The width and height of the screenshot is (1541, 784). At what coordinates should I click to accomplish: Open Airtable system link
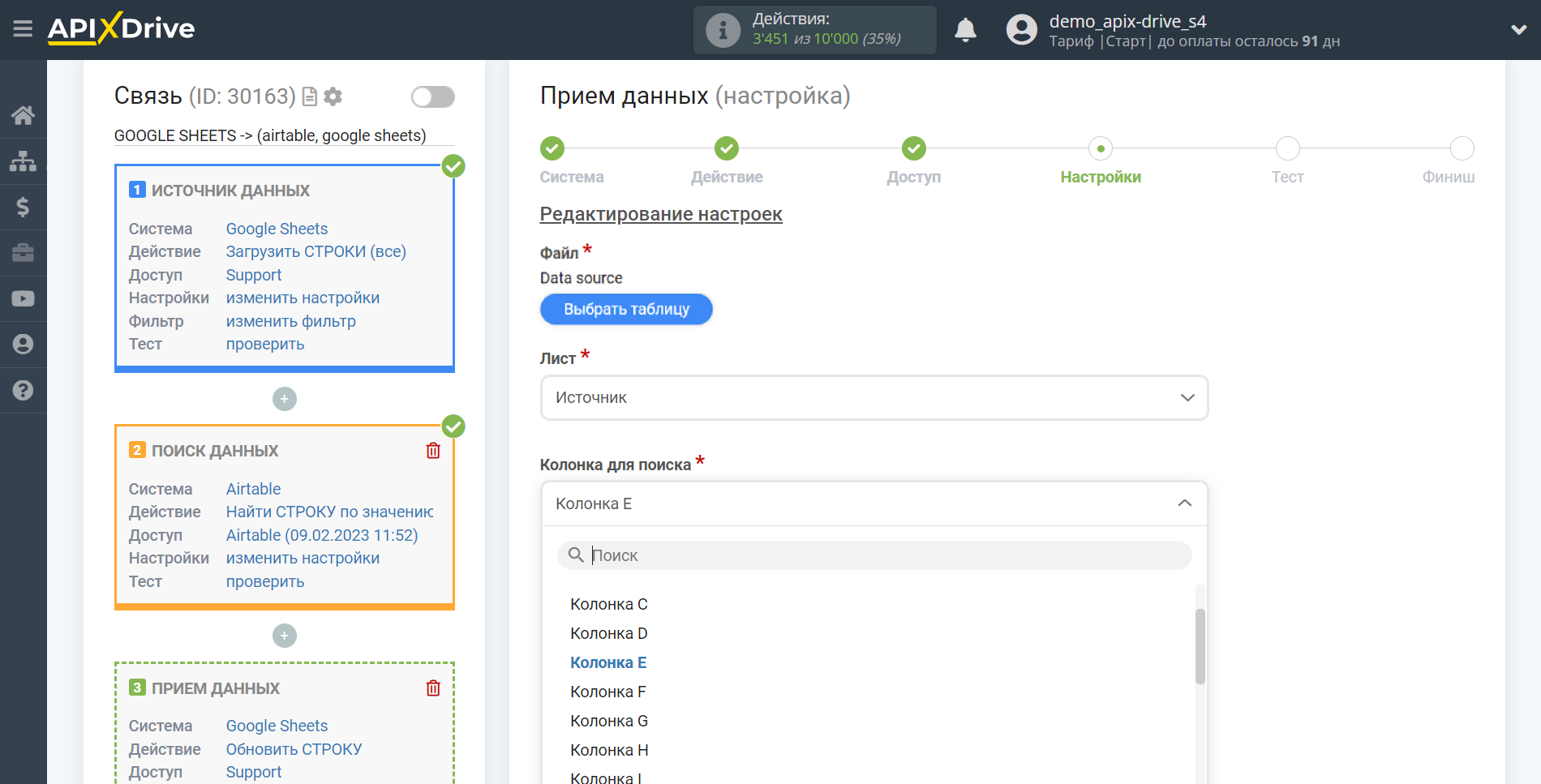(x=253, y=489)
